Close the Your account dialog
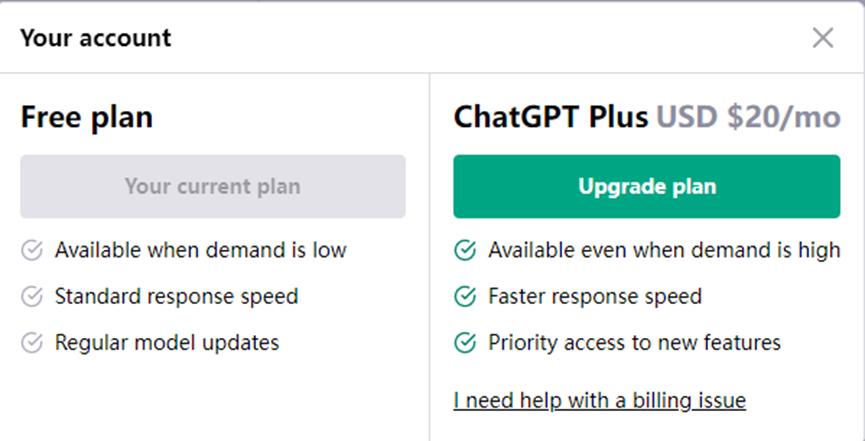 pyautogui.click(x=822, y=38)
